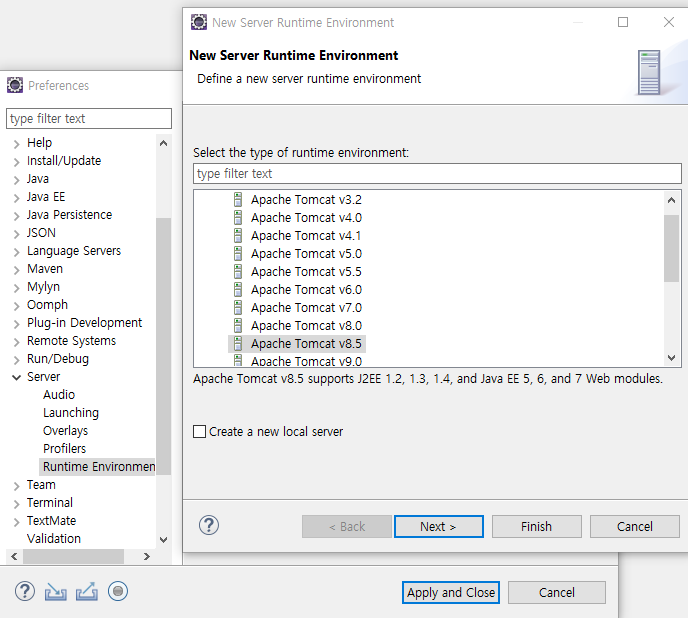This screenshot has height=618, width=688.
Task: Expand the Java Persistence node
Action: pos(17,216)
